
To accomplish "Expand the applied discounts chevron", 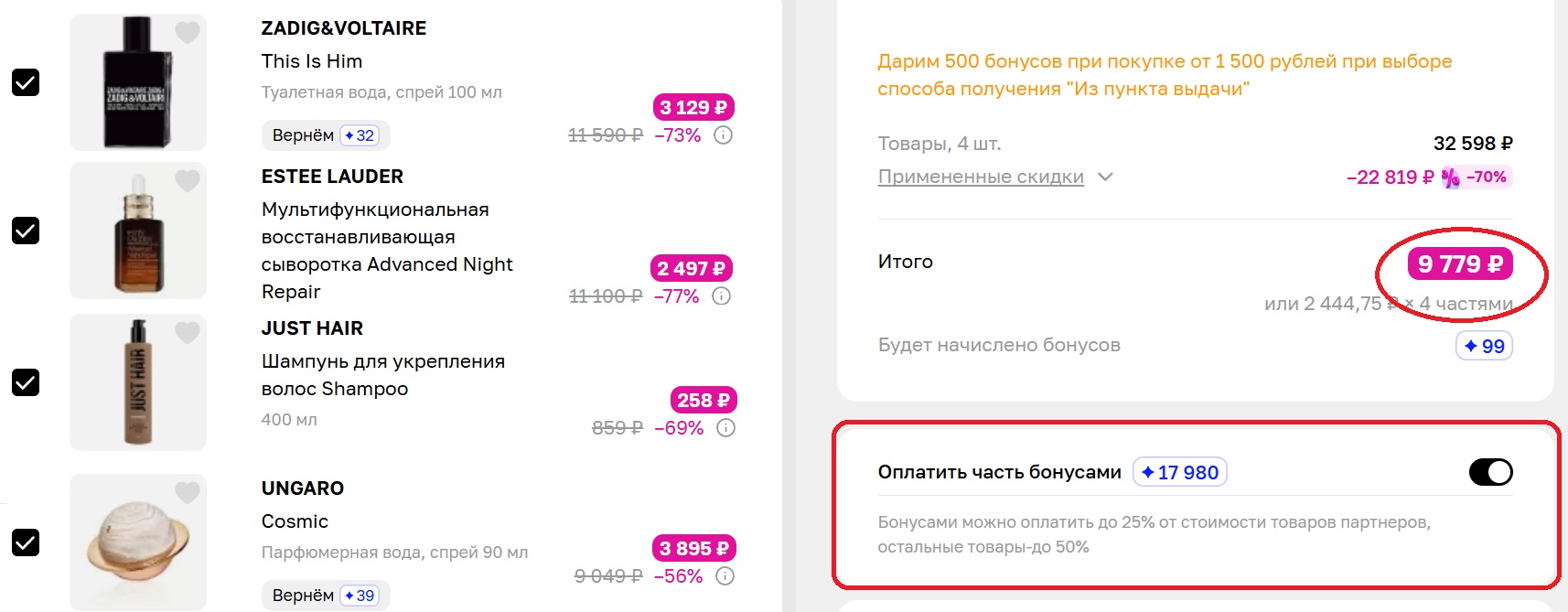I will pos(1105,177).
